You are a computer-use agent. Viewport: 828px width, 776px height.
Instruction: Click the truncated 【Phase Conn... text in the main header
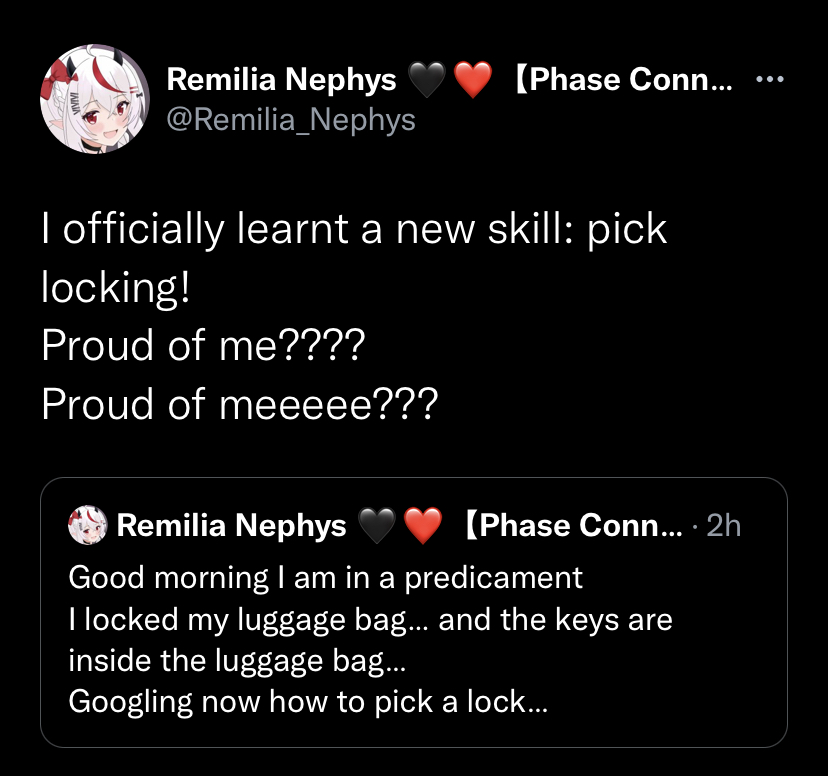[622, 79]
